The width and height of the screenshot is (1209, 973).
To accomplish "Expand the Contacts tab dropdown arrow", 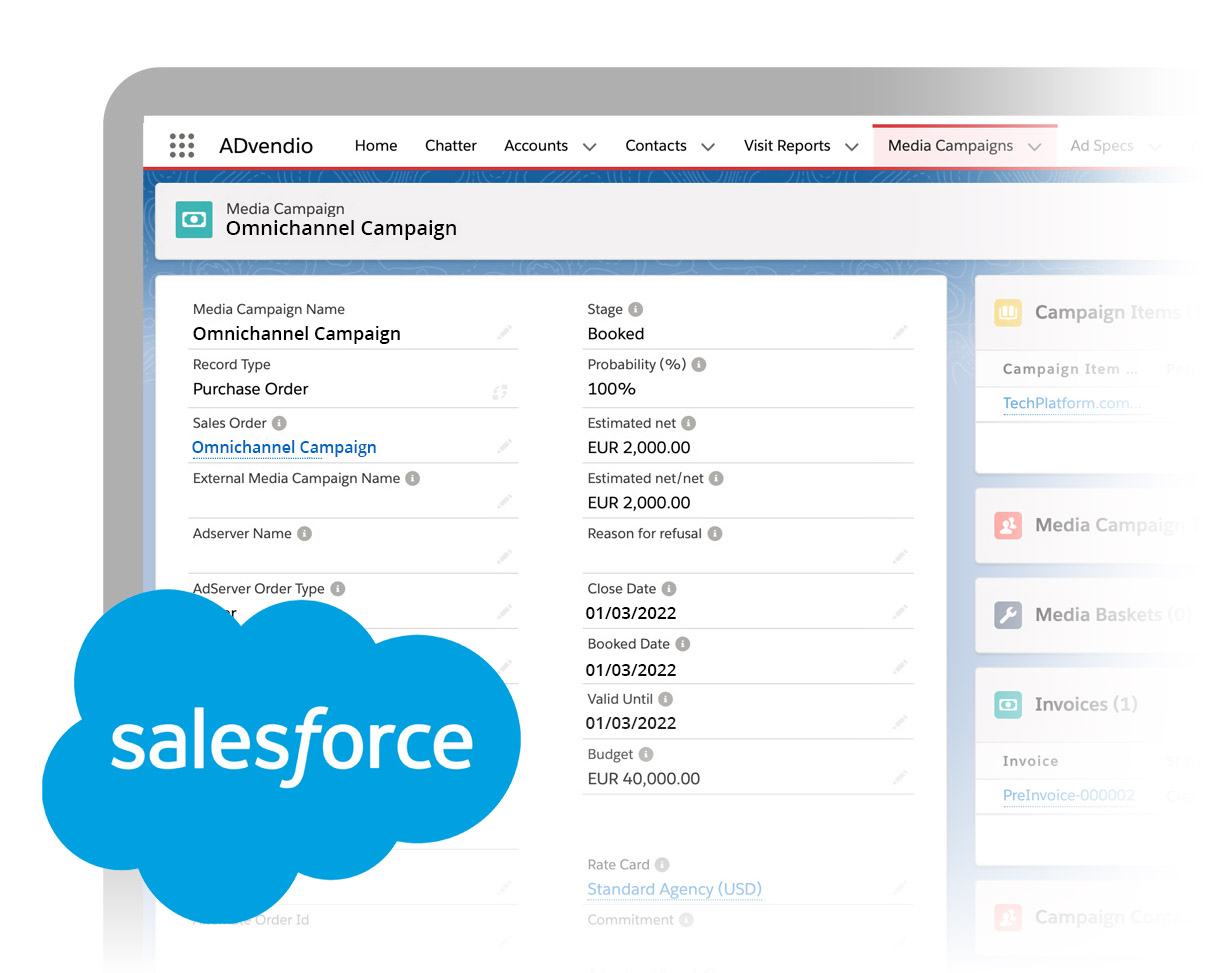I will click(708, 147).
